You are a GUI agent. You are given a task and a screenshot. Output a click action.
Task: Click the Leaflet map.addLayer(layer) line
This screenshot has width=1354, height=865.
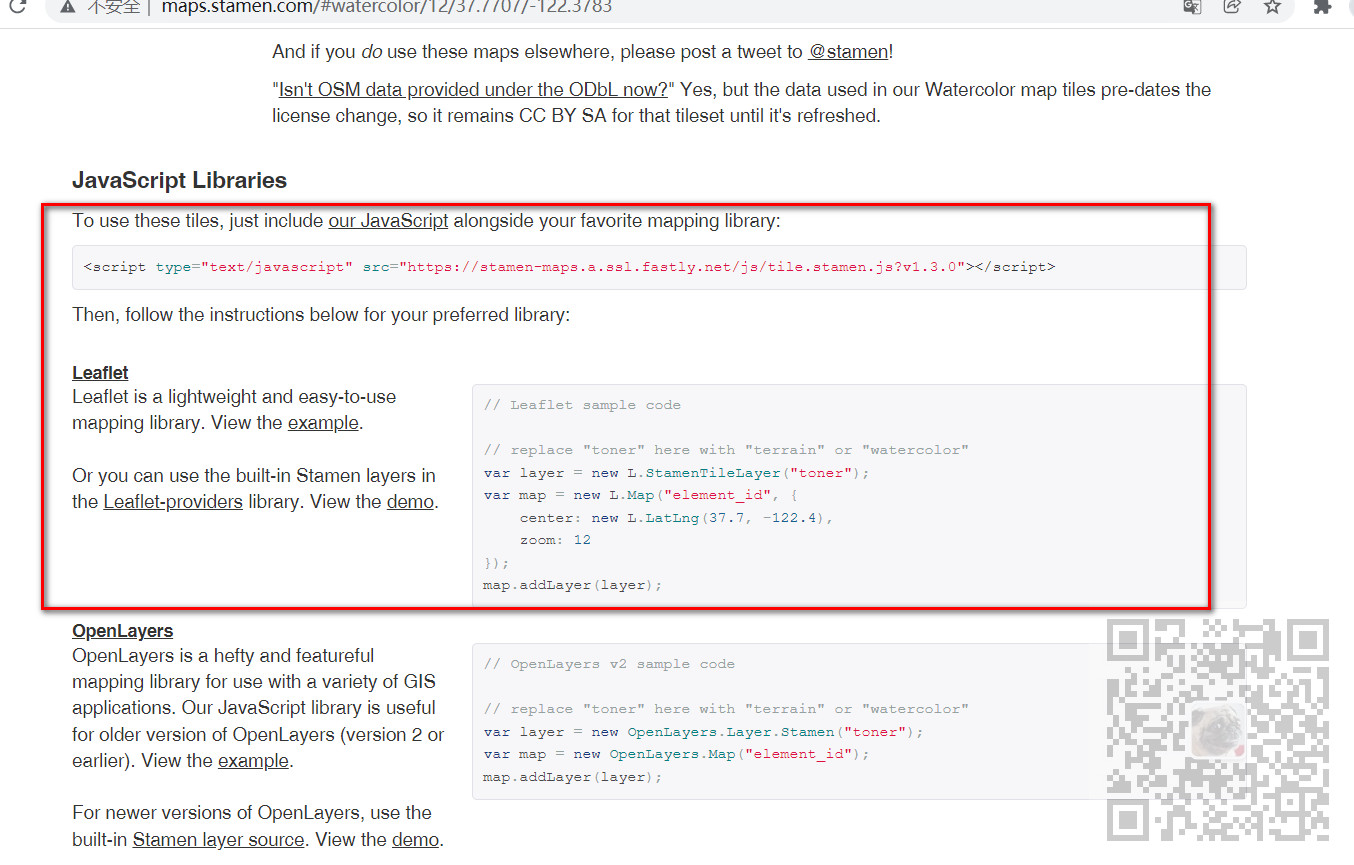tap(573, 584)
